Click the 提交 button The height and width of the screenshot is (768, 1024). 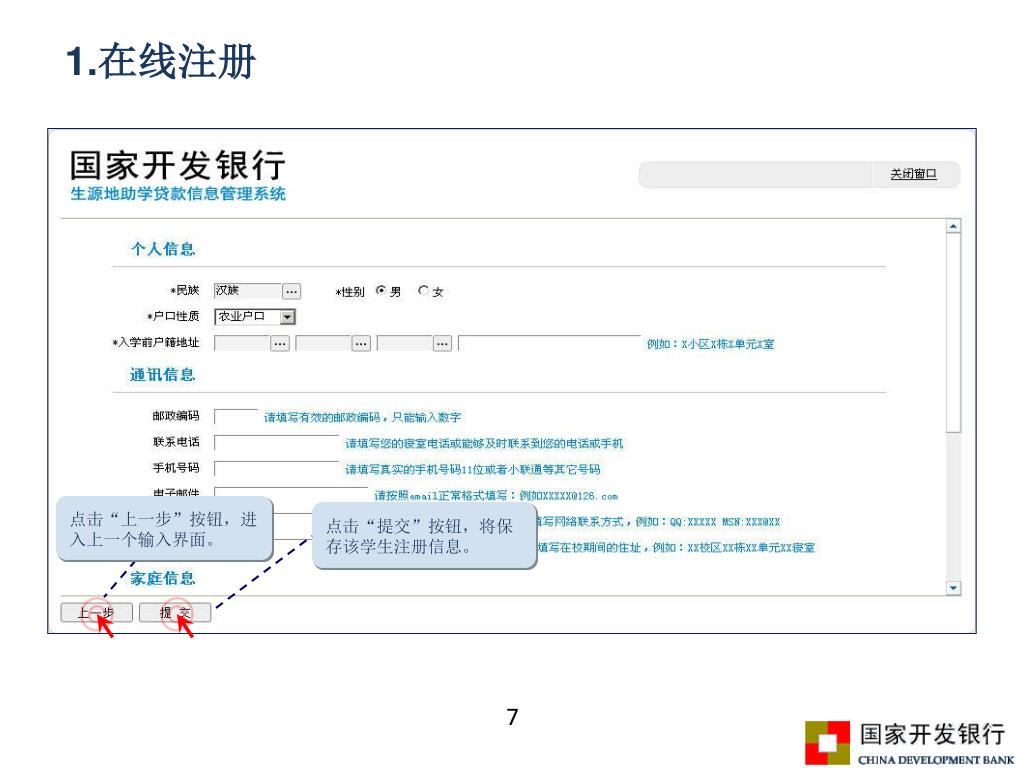[x=175, y=613]
